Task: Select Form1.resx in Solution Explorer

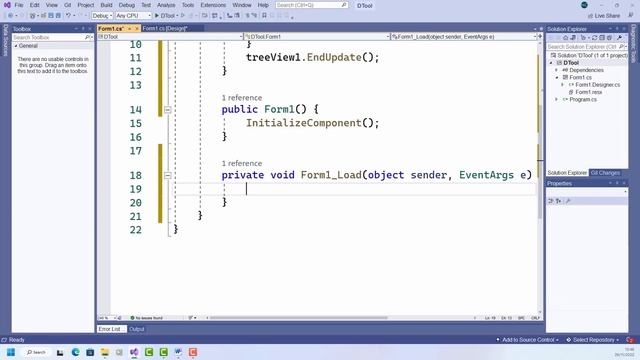Action: tap(588, 92)
